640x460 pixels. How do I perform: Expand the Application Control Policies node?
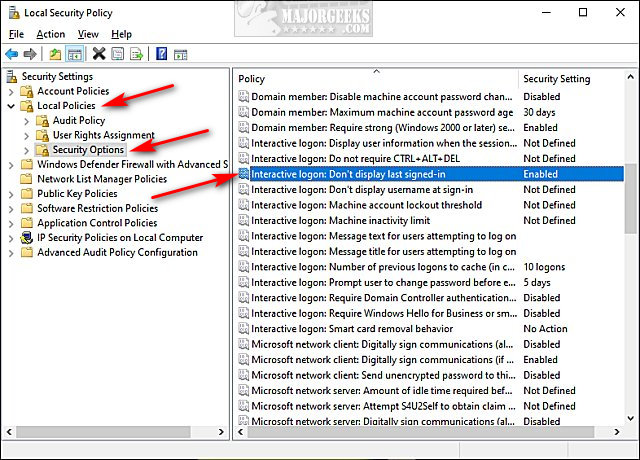(x=11, y=224)
